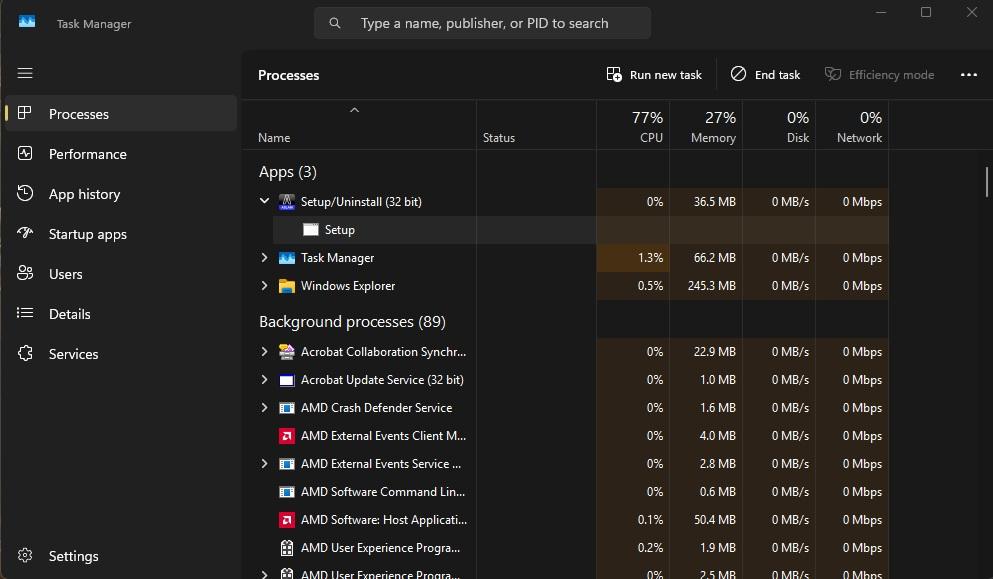Click the Setup/Uninstall app icon
The image size is (993, 579).
(287, 202)
